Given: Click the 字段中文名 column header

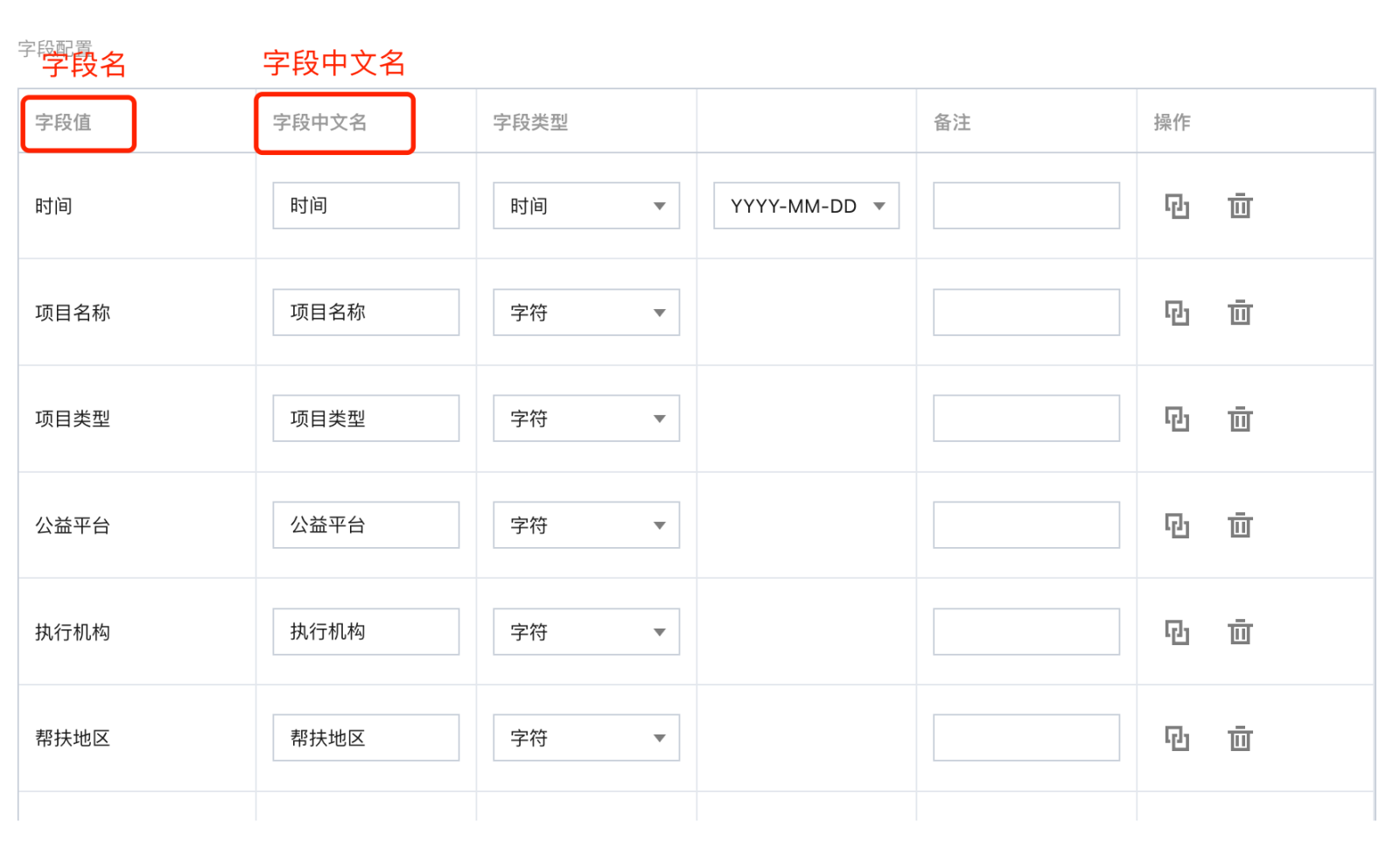Looking at the screenshot, I should (x=320, y=123).
